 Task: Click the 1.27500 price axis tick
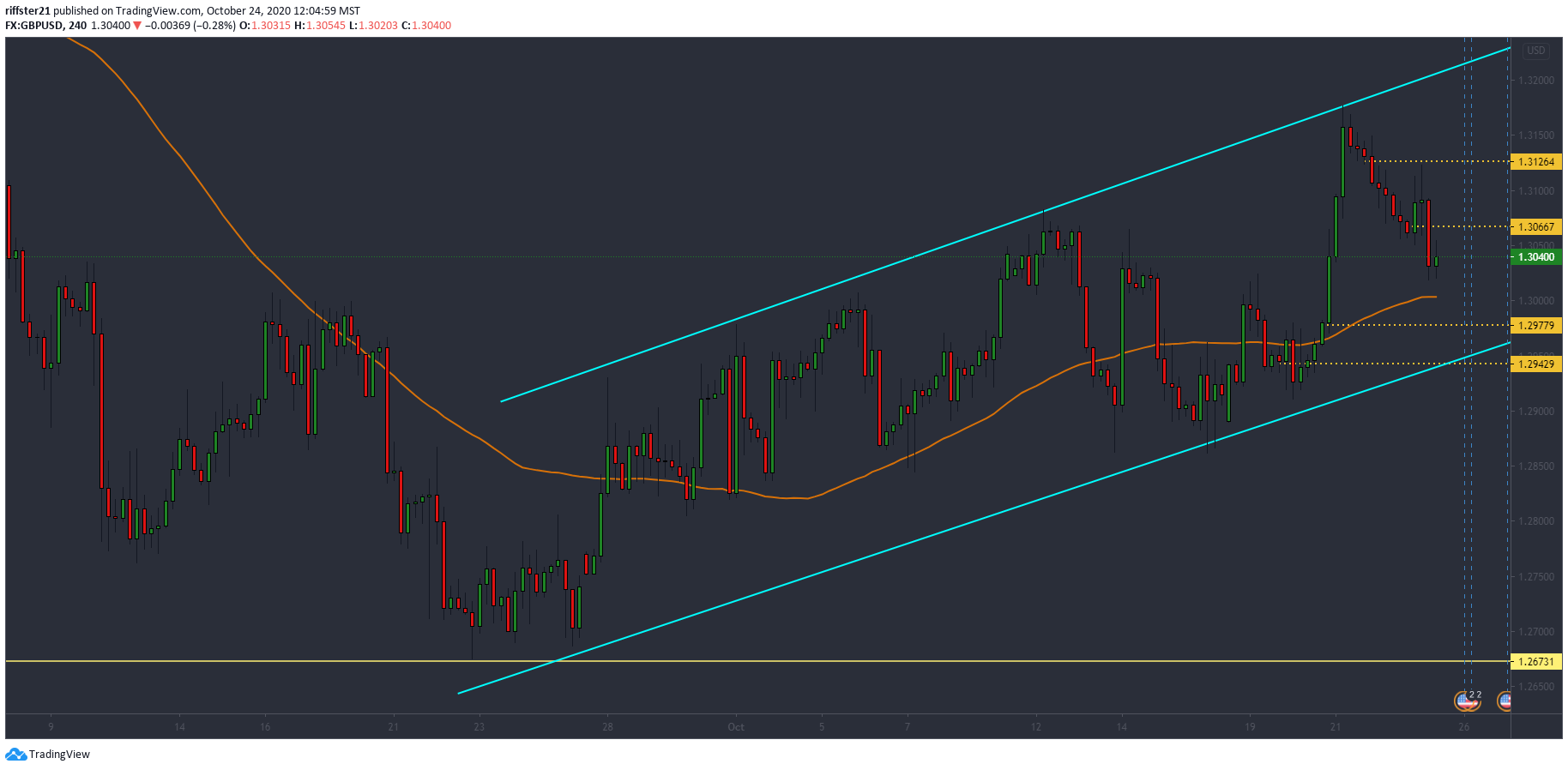click(x=1536, y=577)
